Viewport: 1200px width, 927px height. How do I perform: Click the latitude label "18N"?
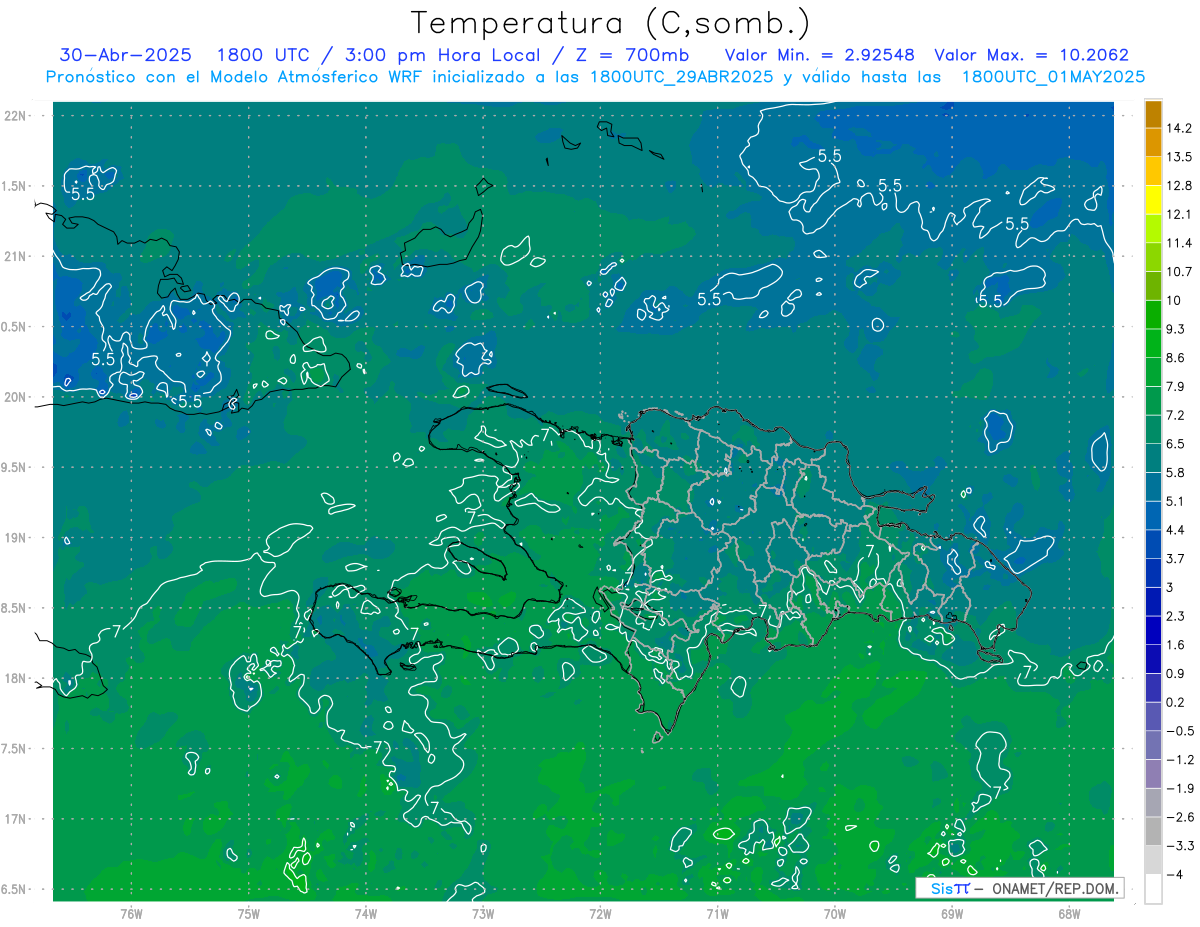point(17,679)
